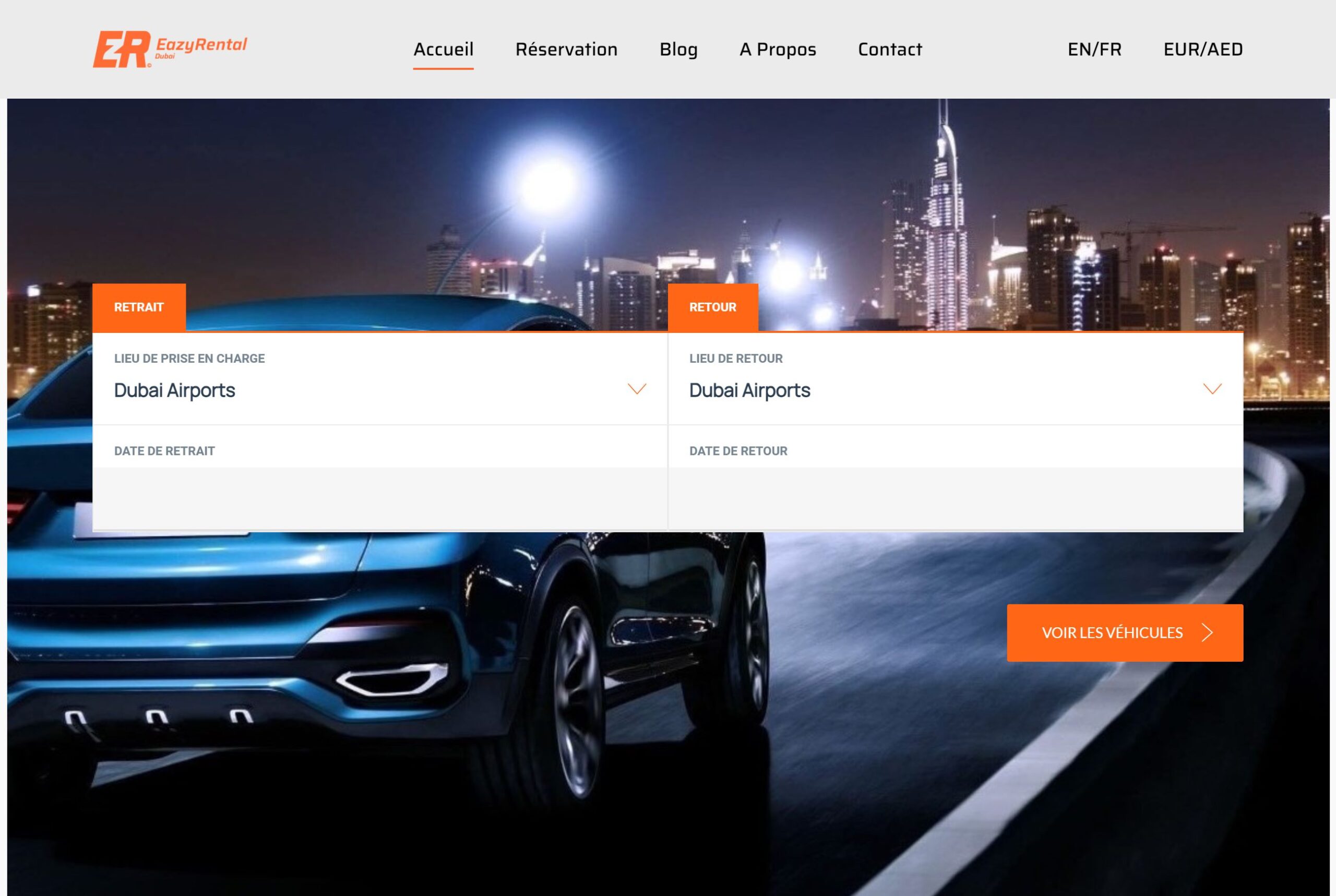
Task: Click the Lieu de retour label area
Action: pyautogui.click(x=736, y=359)
